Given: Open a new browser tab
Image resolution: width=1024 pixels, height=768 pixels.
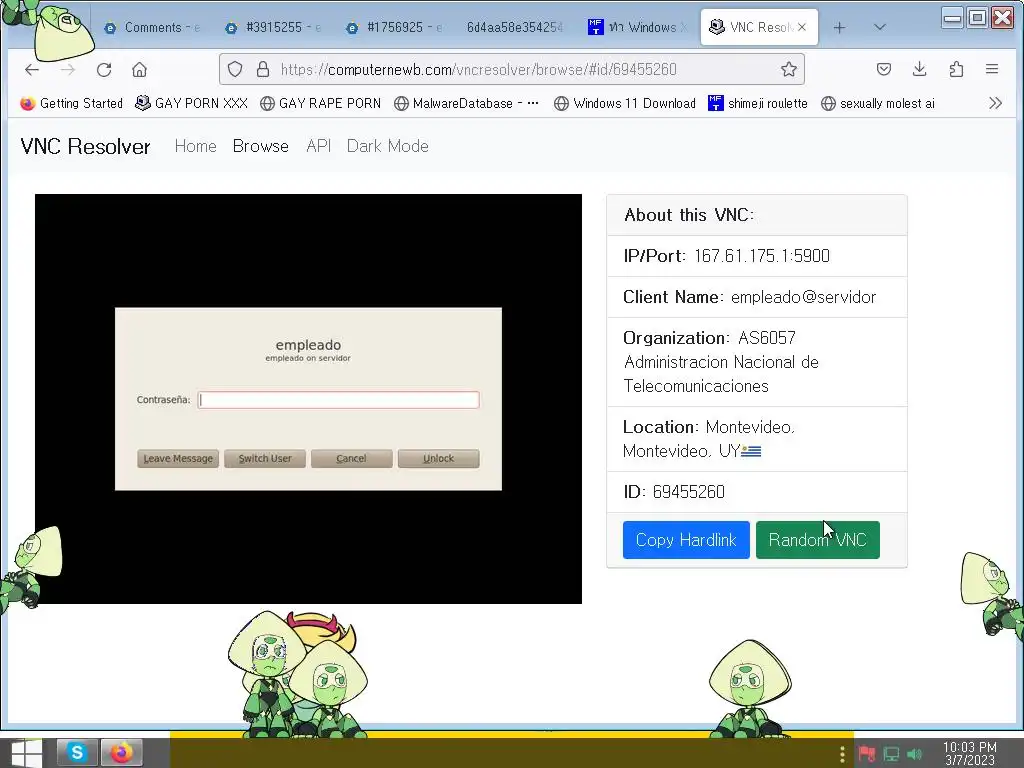Looking at the screenshot, I should (839, 27).
